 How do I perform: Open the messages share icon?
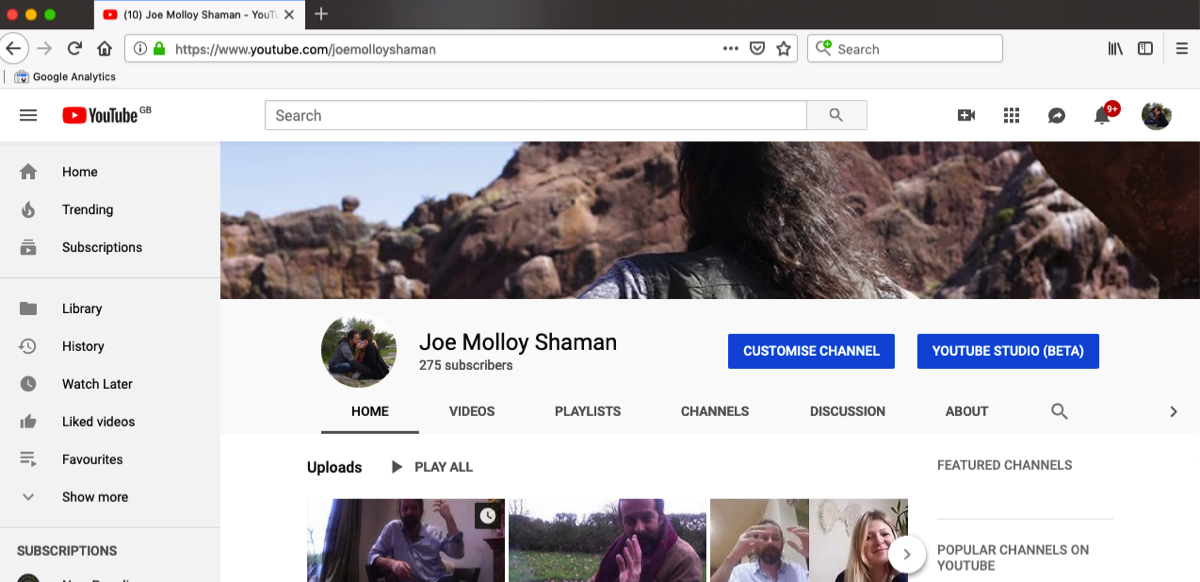click(1056, 115)
